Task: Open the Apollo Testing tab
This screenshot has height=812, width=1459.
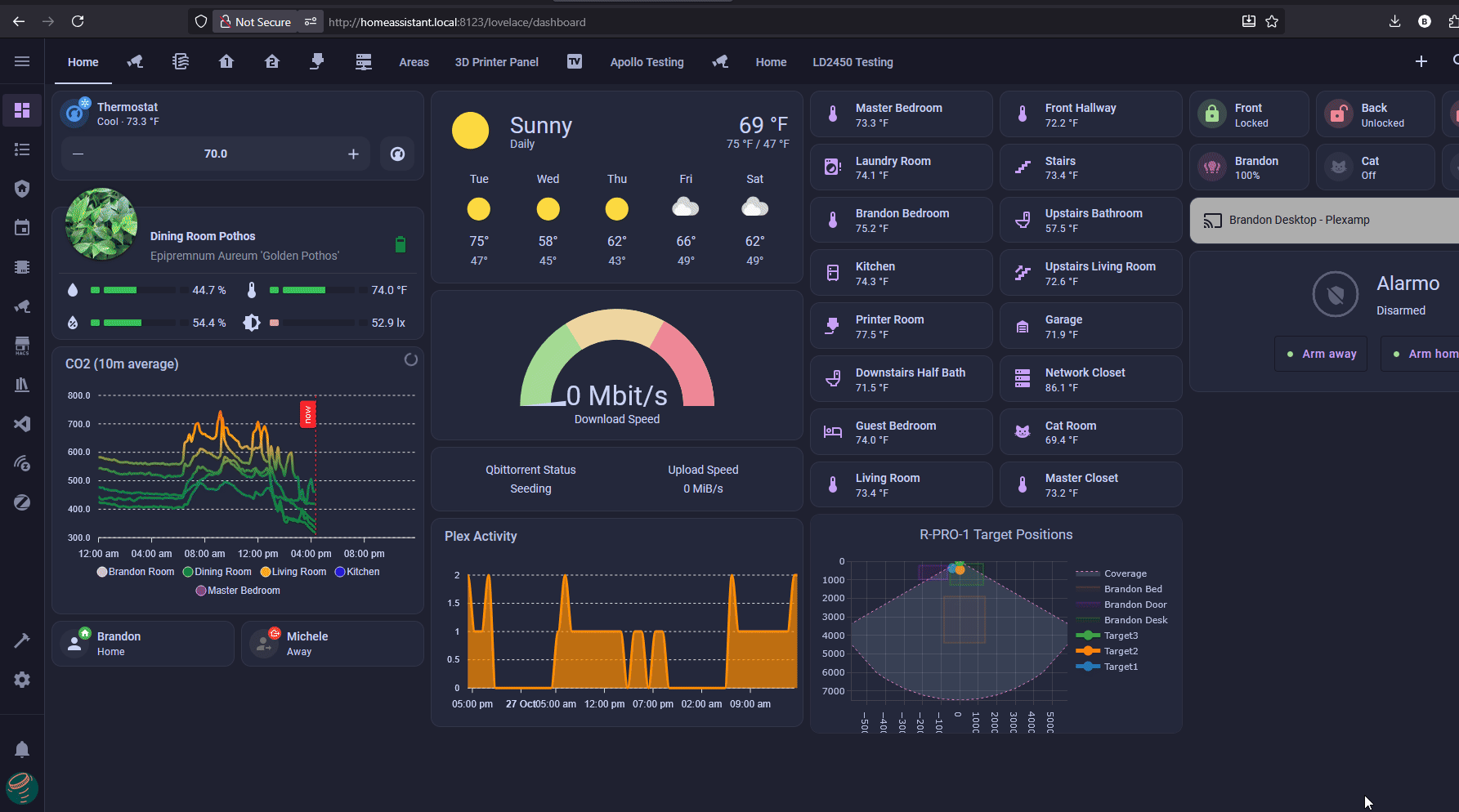Action: coord(647,62)
